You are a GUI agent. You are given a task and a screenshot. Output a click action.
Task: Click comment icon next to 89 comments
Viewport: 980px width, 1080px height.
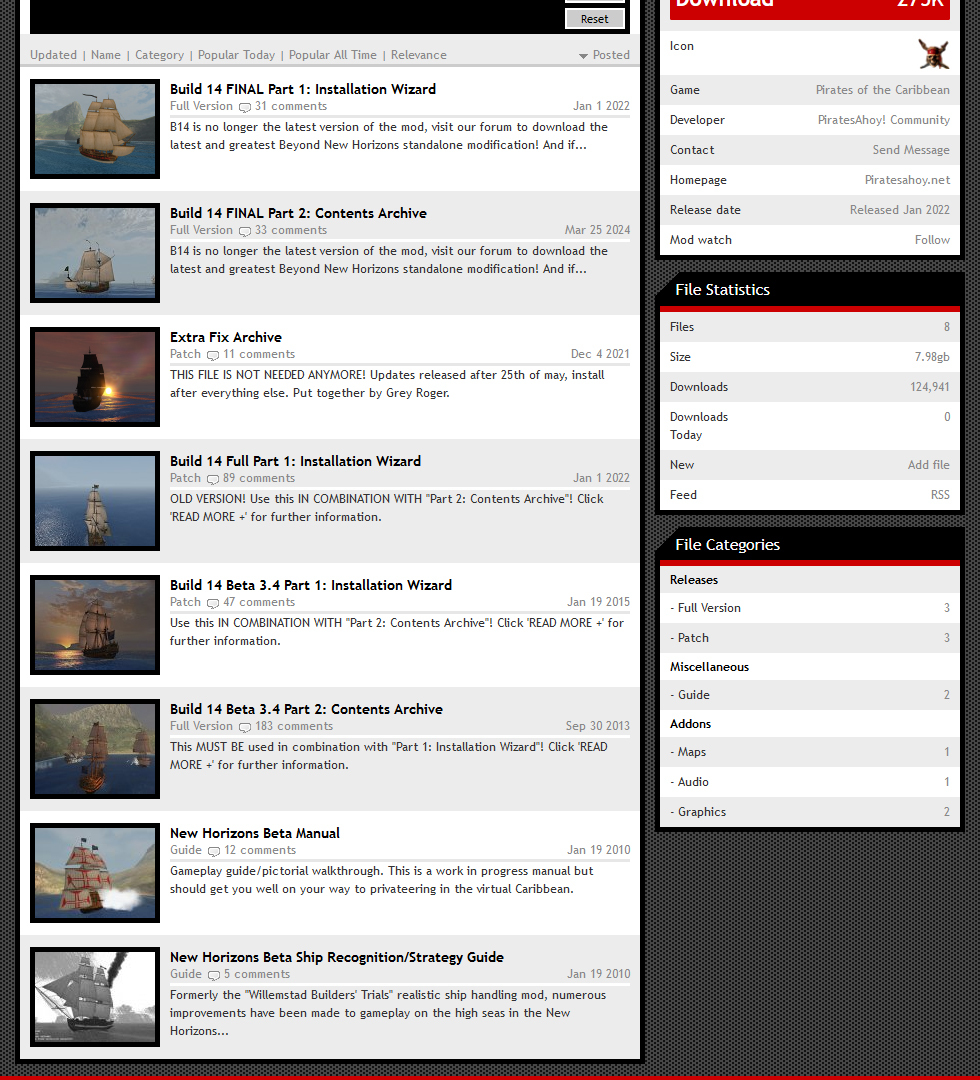point(213,479)
